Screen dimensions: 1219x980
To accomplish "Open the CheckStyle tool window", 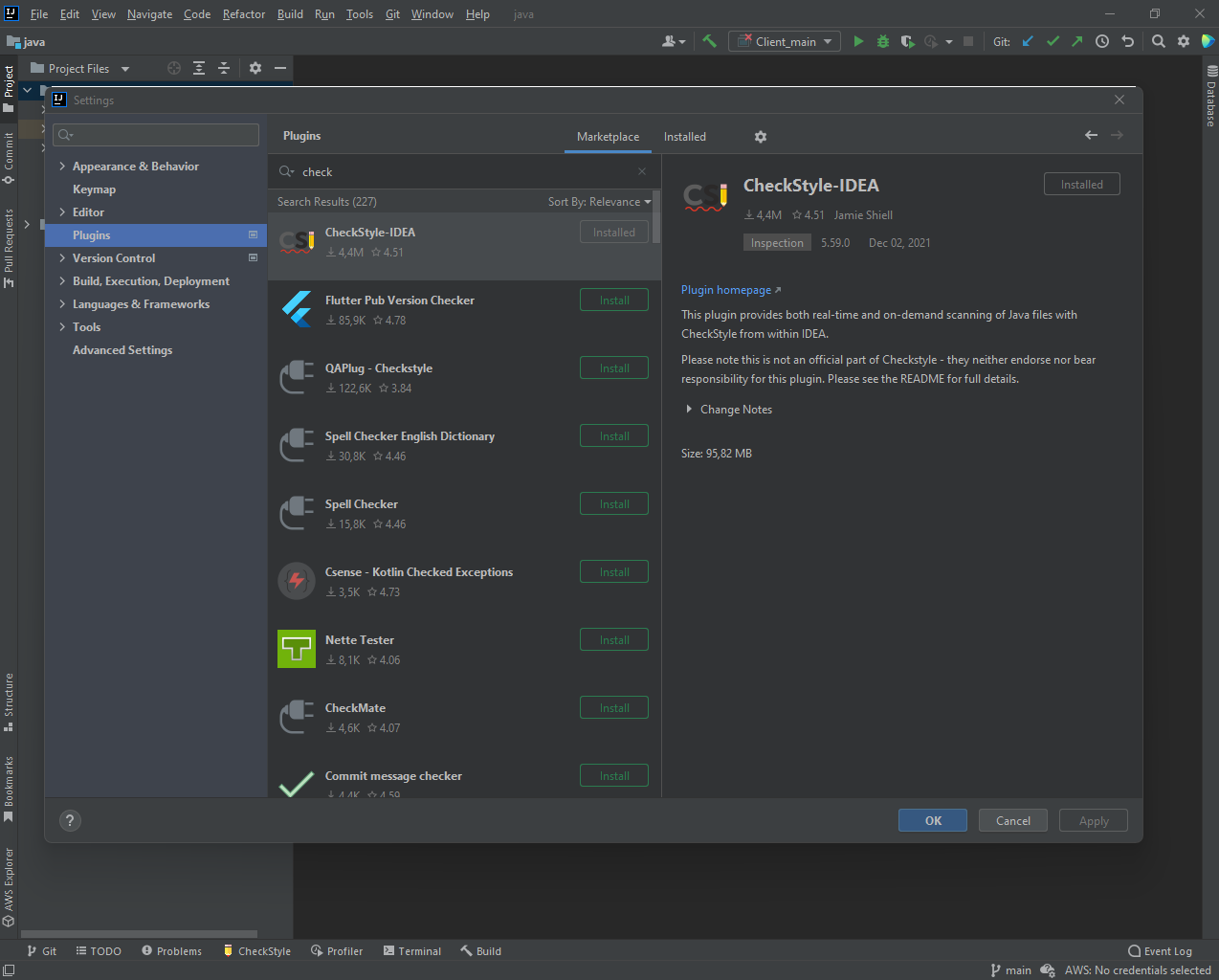I will tap(256, 951).
